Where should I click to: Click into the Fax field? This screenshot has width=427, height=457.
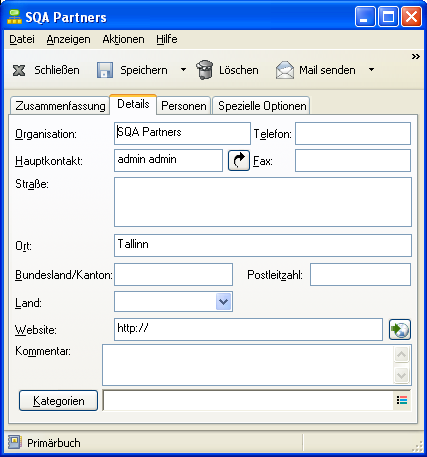pyautogui.click(x=353, y=160)
